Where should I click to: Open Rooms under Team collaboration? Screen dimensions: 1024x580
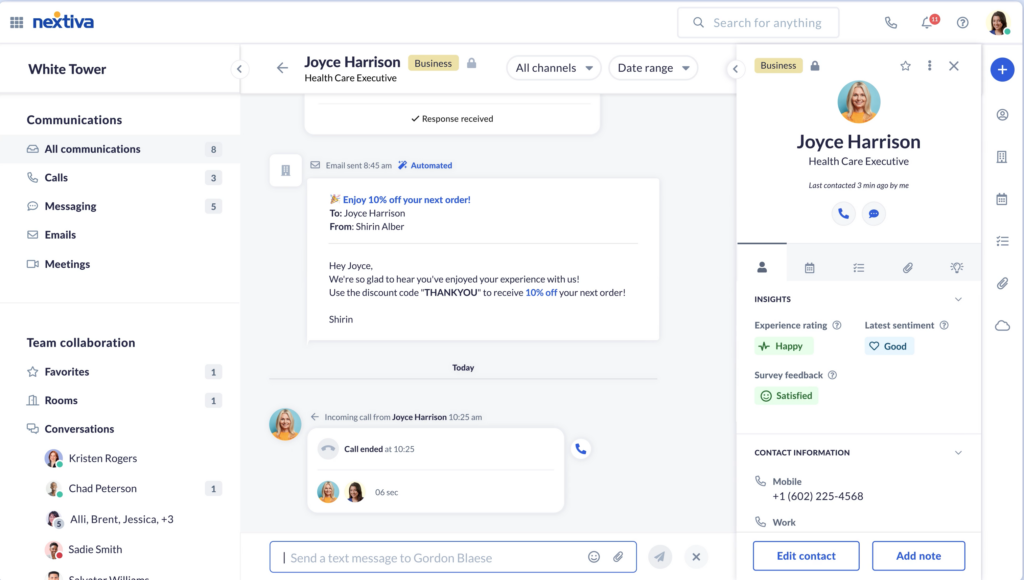[120, 400]
